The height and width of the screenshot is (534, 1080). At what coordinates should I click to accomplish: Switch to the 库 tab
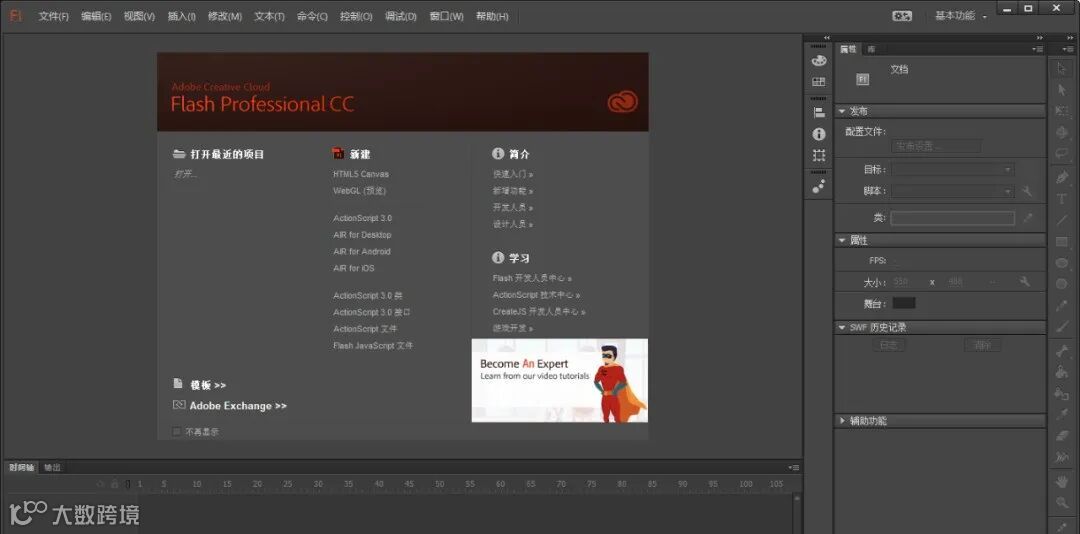(x=871, y=49)
